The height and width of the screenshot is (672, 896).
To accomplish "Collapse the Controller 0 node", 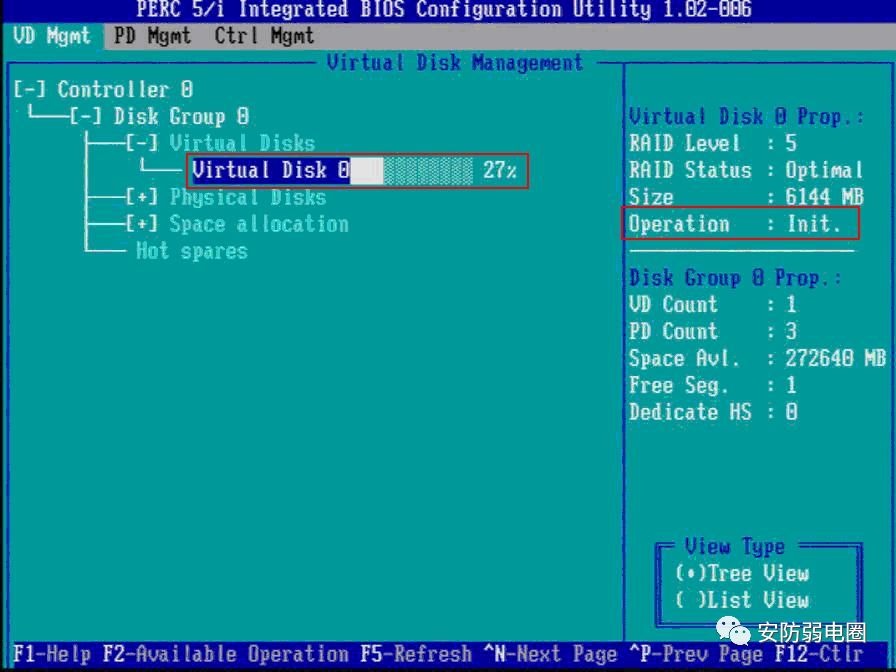I will 29,90.
